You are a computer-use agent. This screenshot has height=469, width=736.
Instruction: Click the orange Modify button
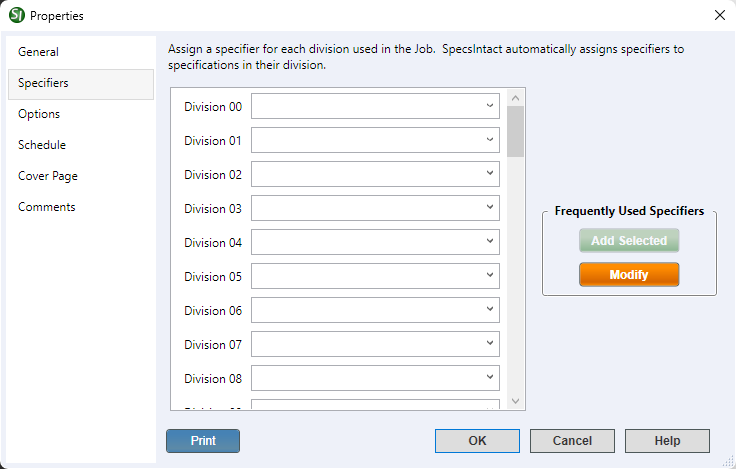tap(629, 275)
